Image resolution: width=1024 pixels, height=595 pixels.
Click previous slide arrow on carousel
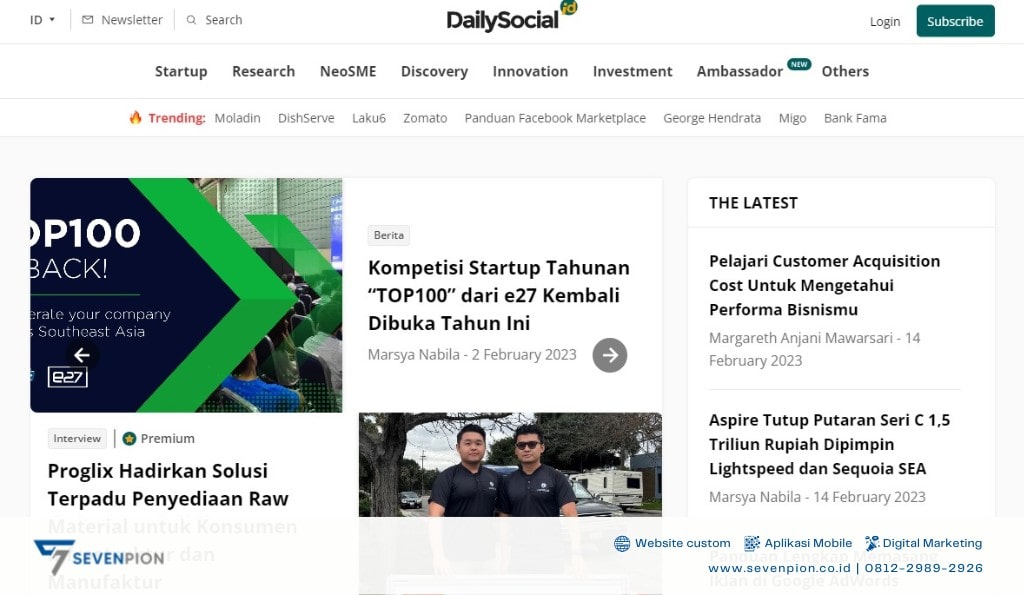(82, 355)
